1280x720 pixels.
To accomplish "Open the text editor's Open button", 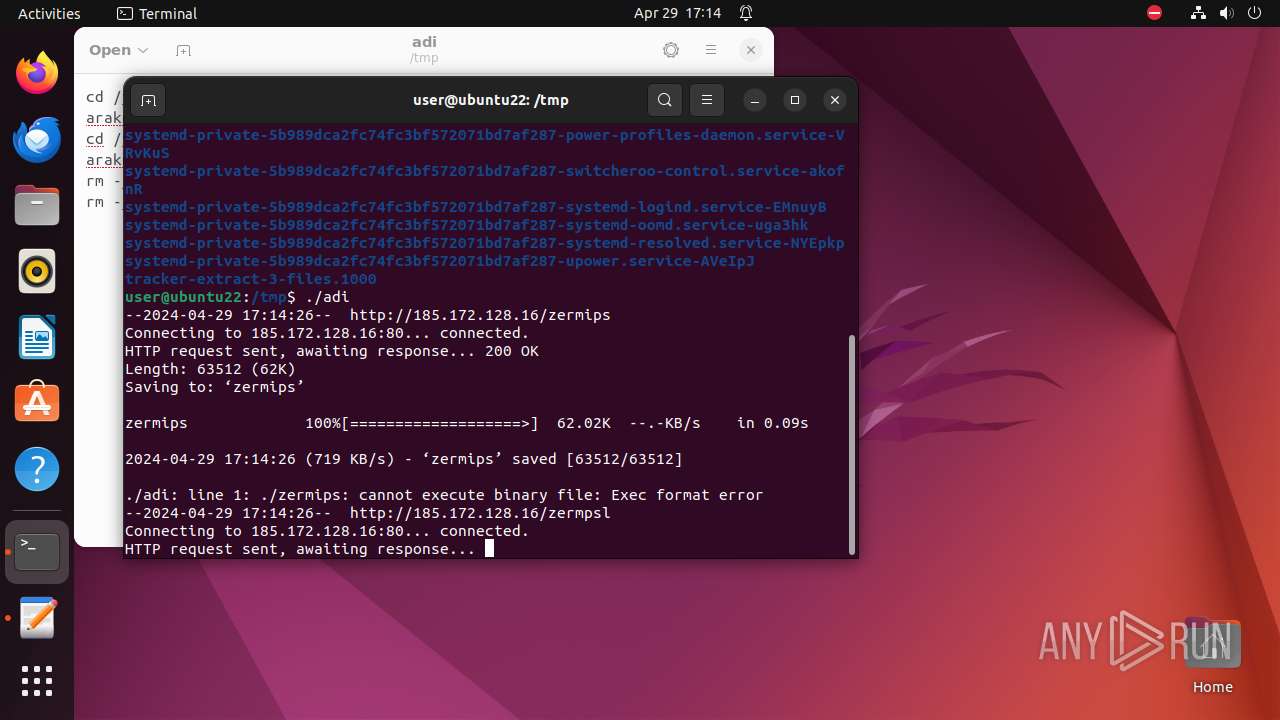I will click(x=110, y=50).
